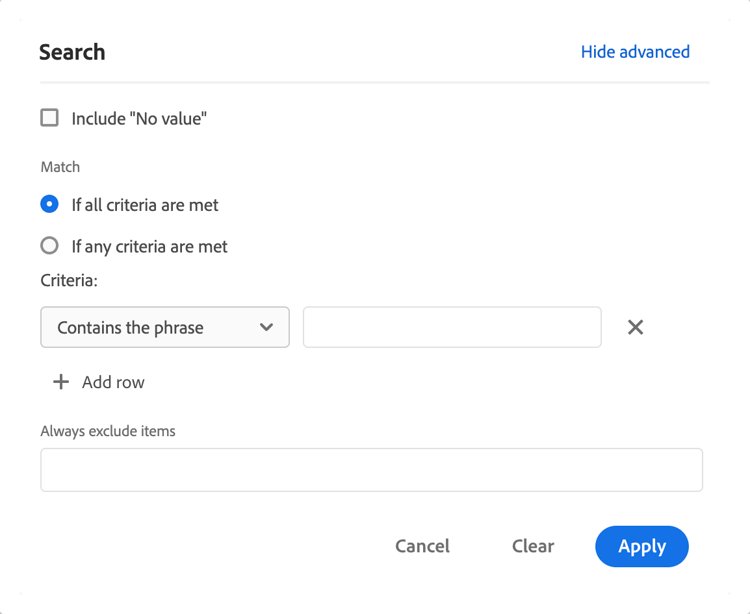Click the Hide advanced link
Image resolution: width=750 pixels, height=614 pixels.
tap(635, 52)
